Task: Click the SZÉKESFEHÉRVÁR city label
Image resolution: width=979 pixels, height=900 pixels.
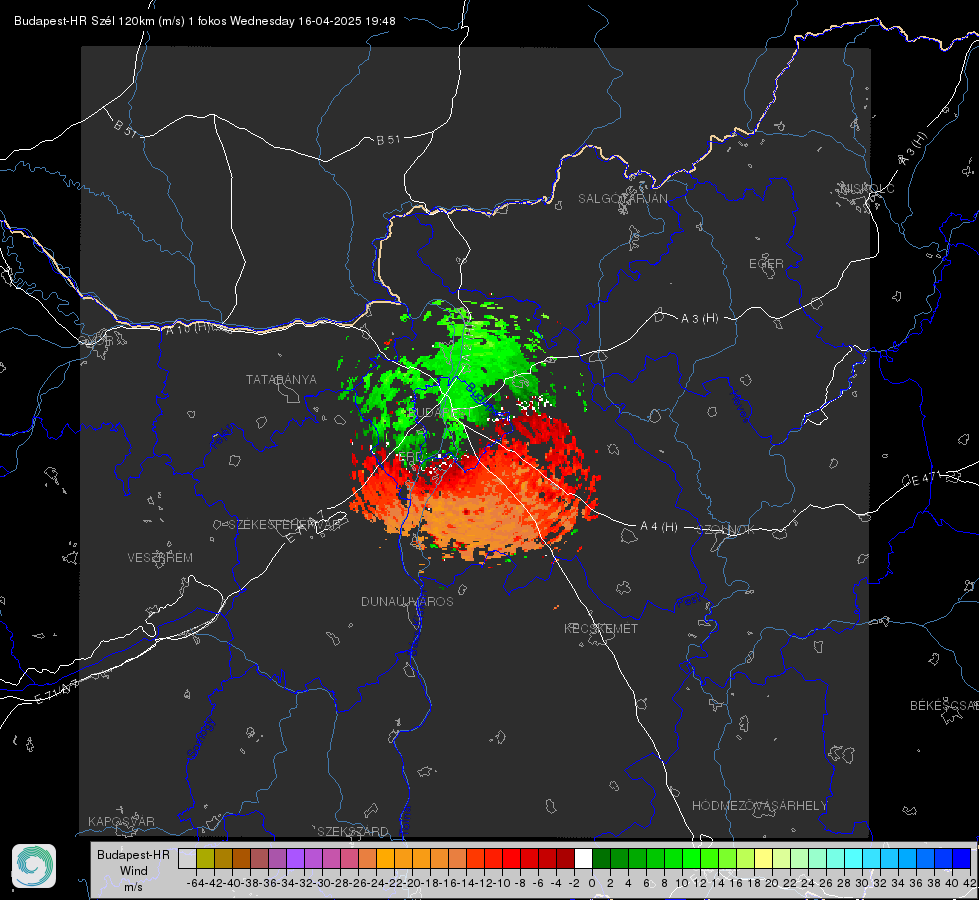Action: pyautogui.click(x=287, y=525)
